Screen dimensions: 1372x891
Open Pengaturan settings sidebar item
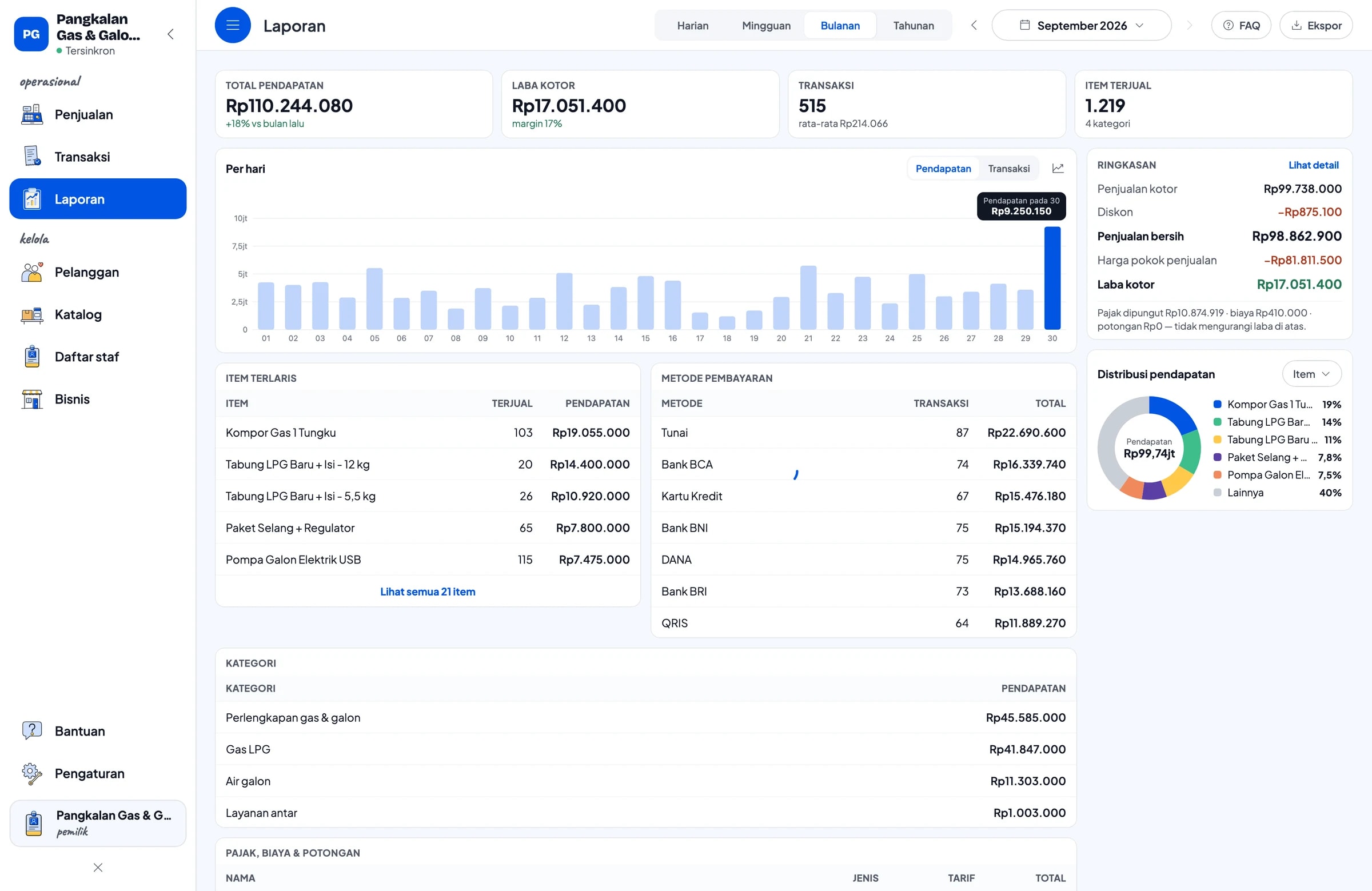coord(98,773)
